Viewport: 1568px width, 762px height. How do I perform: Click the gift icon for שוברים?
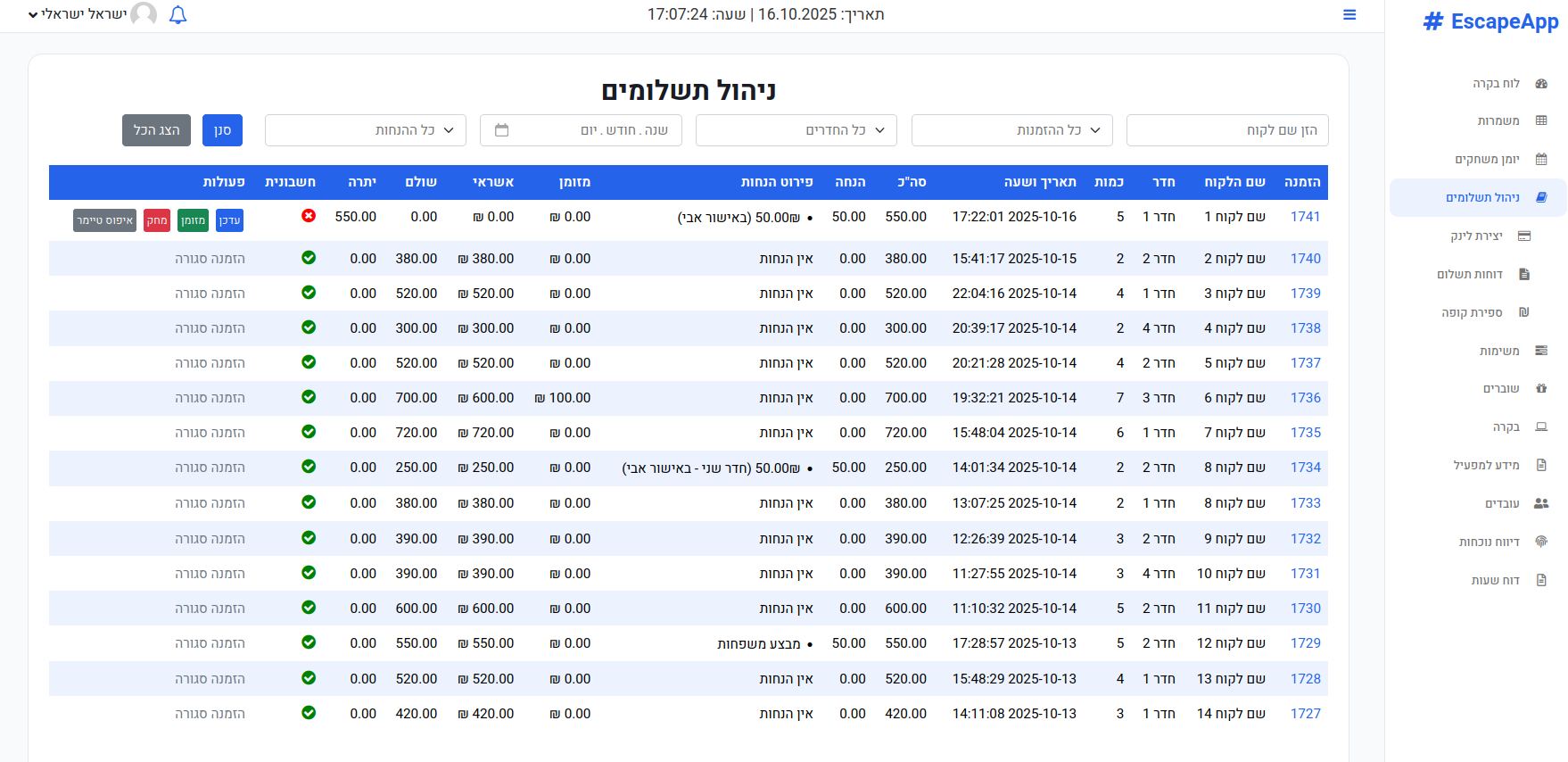coord(1540,388)
